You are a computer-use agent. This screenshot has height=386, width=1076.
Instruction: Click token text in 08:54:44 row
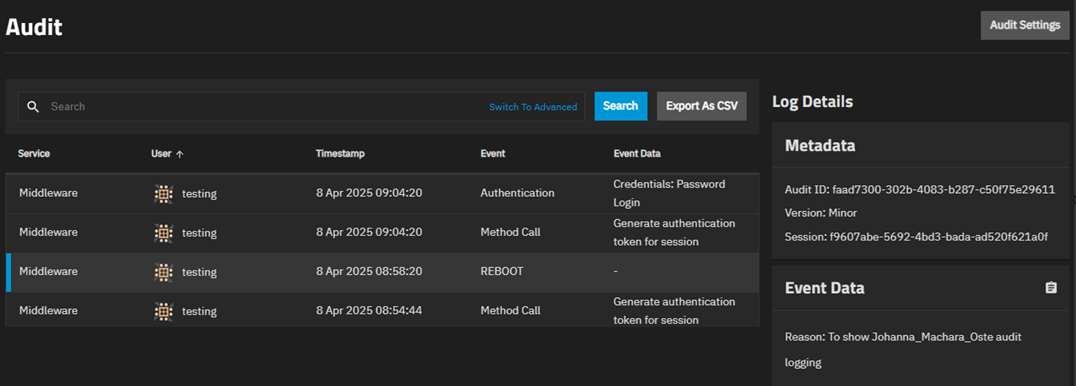tap(675, 311)
